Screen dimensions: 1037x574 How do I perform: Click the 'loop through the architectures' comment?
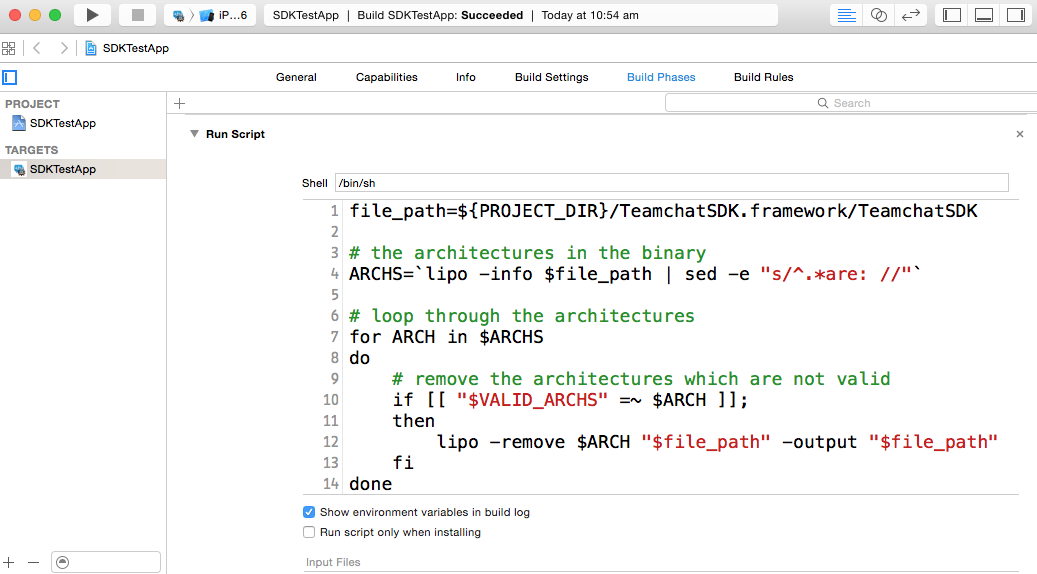[x=522, y=316]
